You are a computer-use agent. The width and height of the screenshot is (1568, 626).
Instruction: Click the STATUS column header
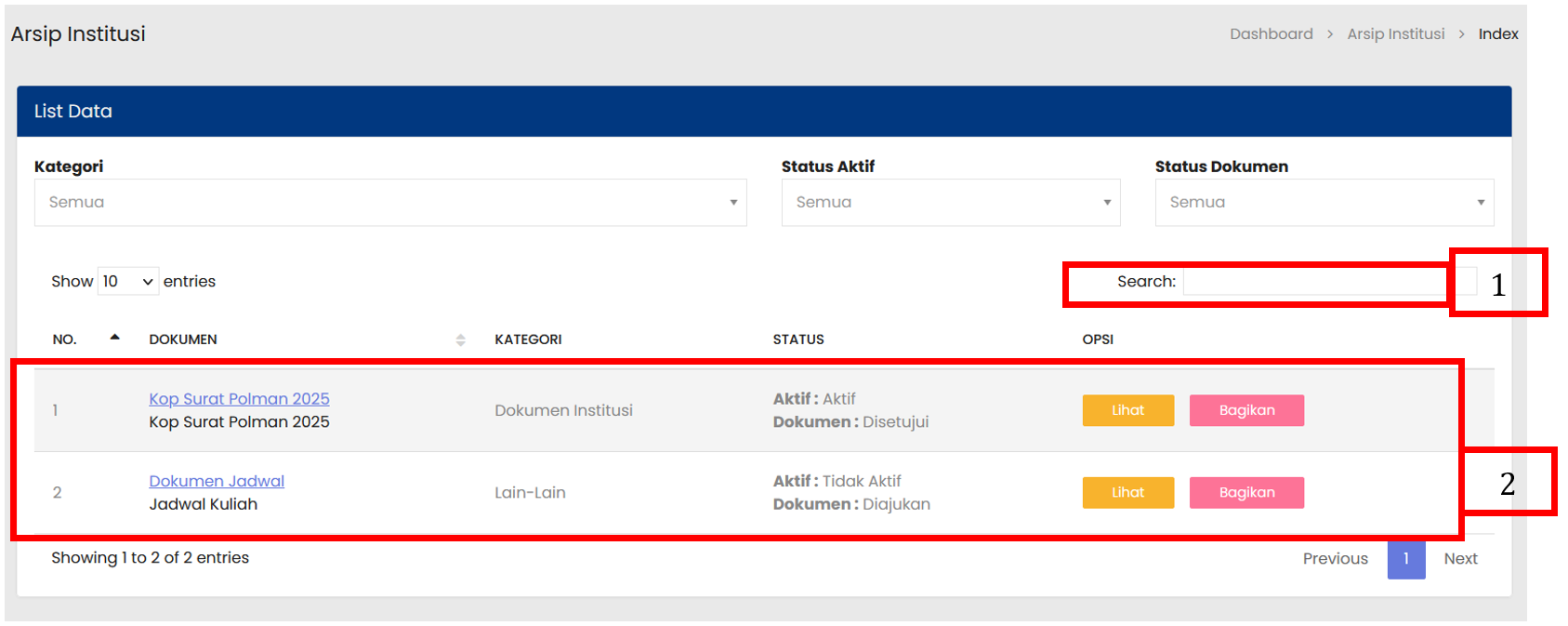coord(798,340)
